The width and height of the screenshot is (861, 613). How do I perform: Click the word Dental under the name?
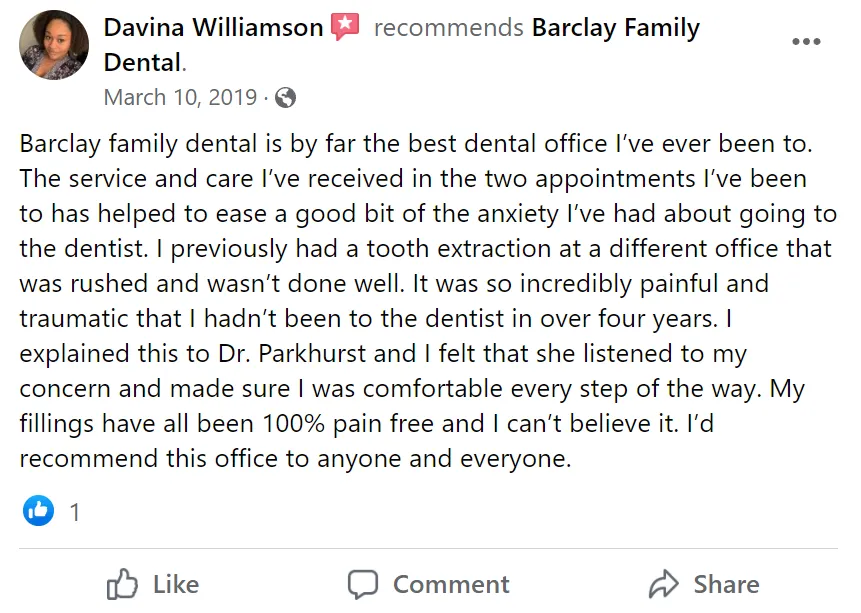[143, 62]
